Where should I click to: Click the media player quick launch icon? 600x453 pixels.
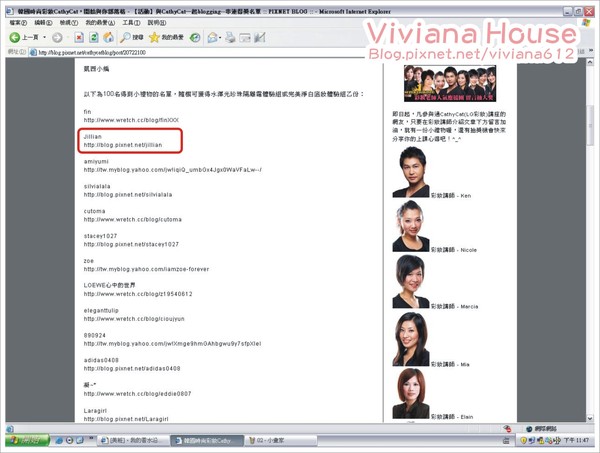pyautogui.click(x=69, y=440)
